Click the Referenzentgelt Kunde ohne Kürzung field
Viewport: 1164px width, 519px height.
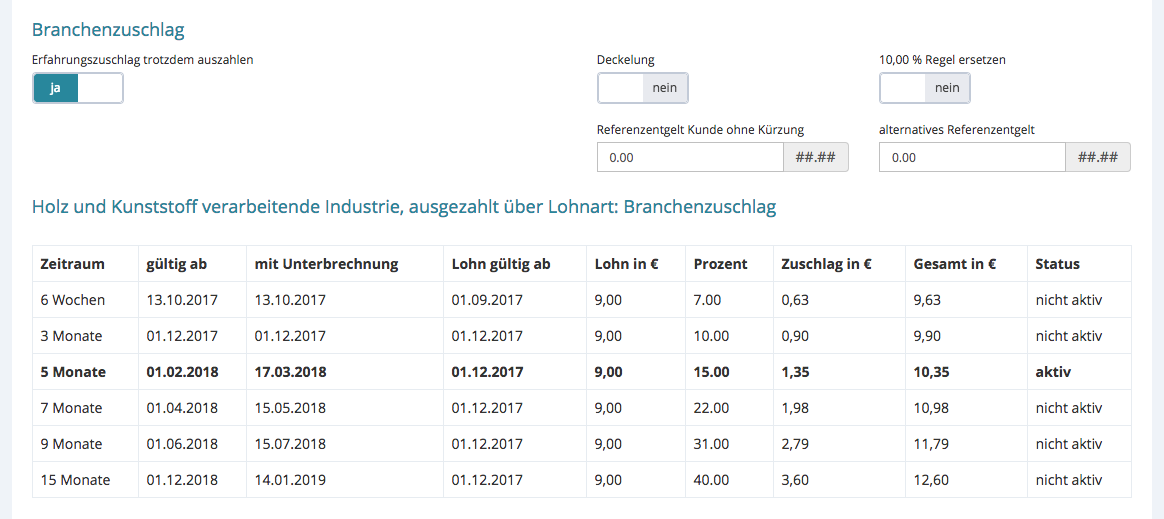pyautogui.click(x=690, y=158)
